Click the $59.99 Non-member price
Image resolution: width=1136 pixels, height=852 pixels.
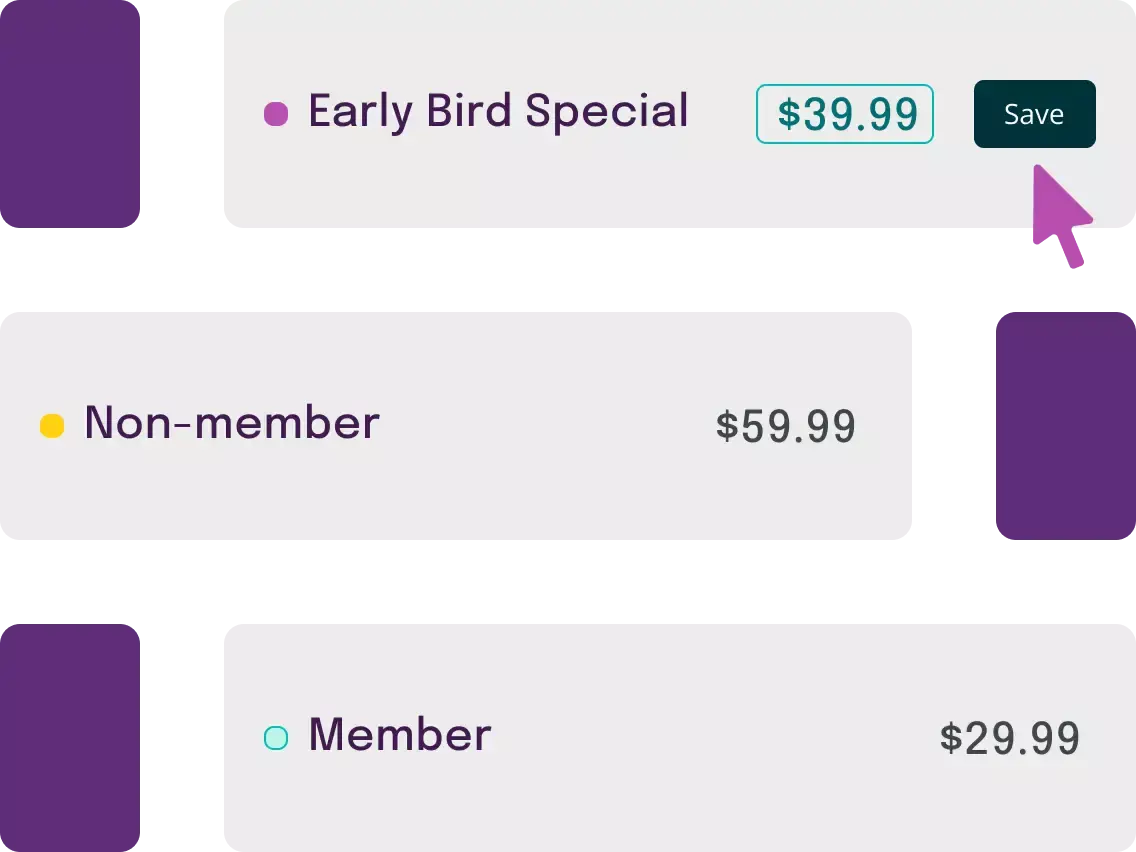[786, 427]
